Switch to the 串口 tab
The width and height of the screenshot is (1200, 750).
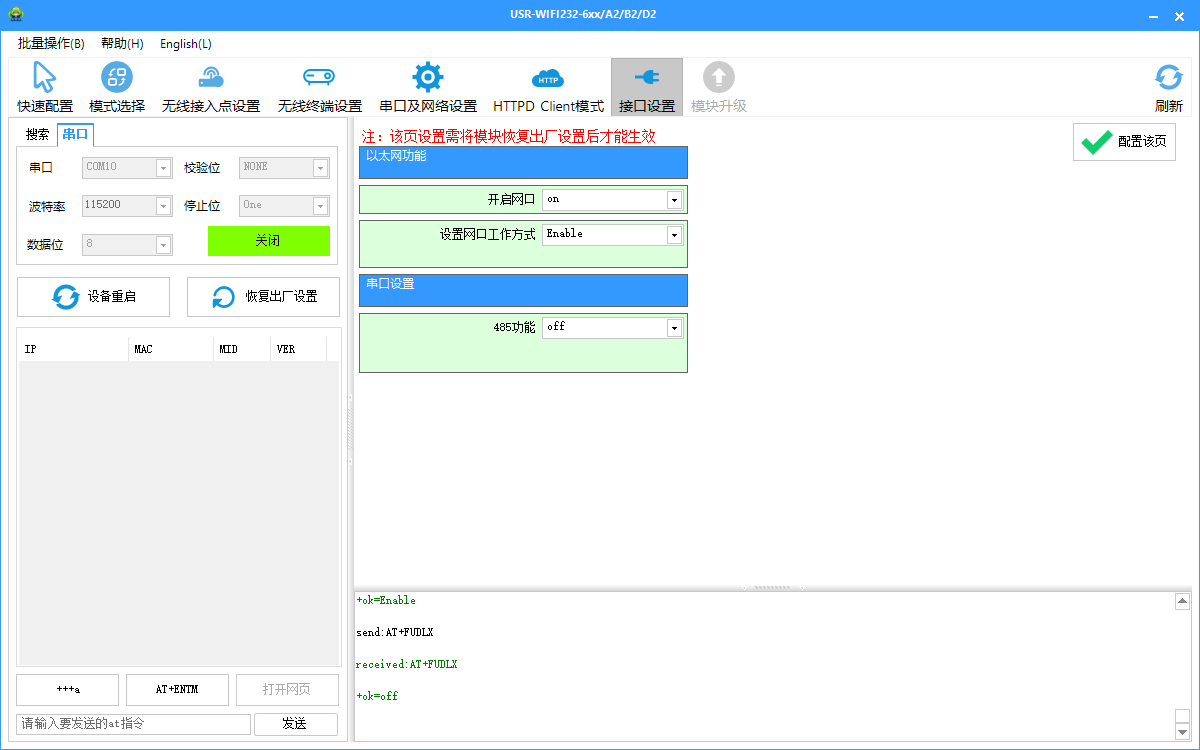point(75,134)
